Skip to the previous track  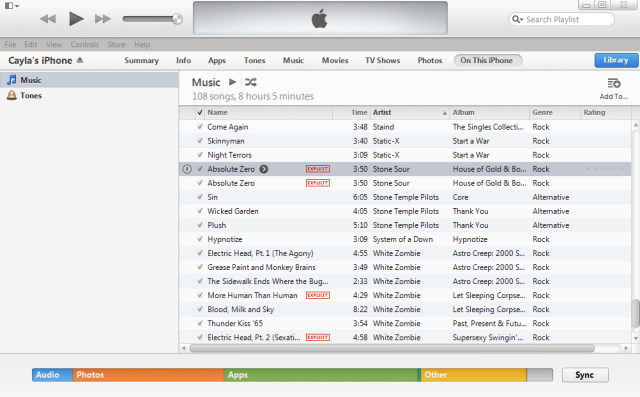point(48,19)
